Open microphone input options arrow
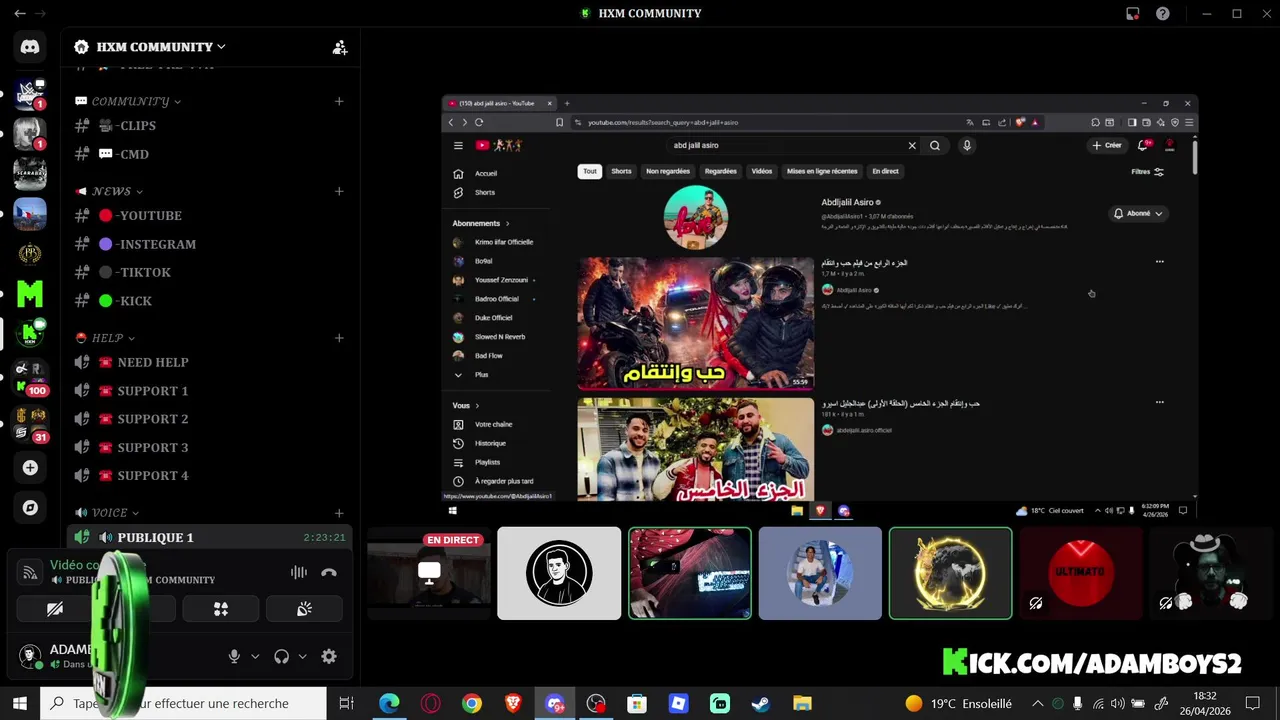The height and width of the screenshot is (720, 1280). pyautogui.click(x=255, y=657)
